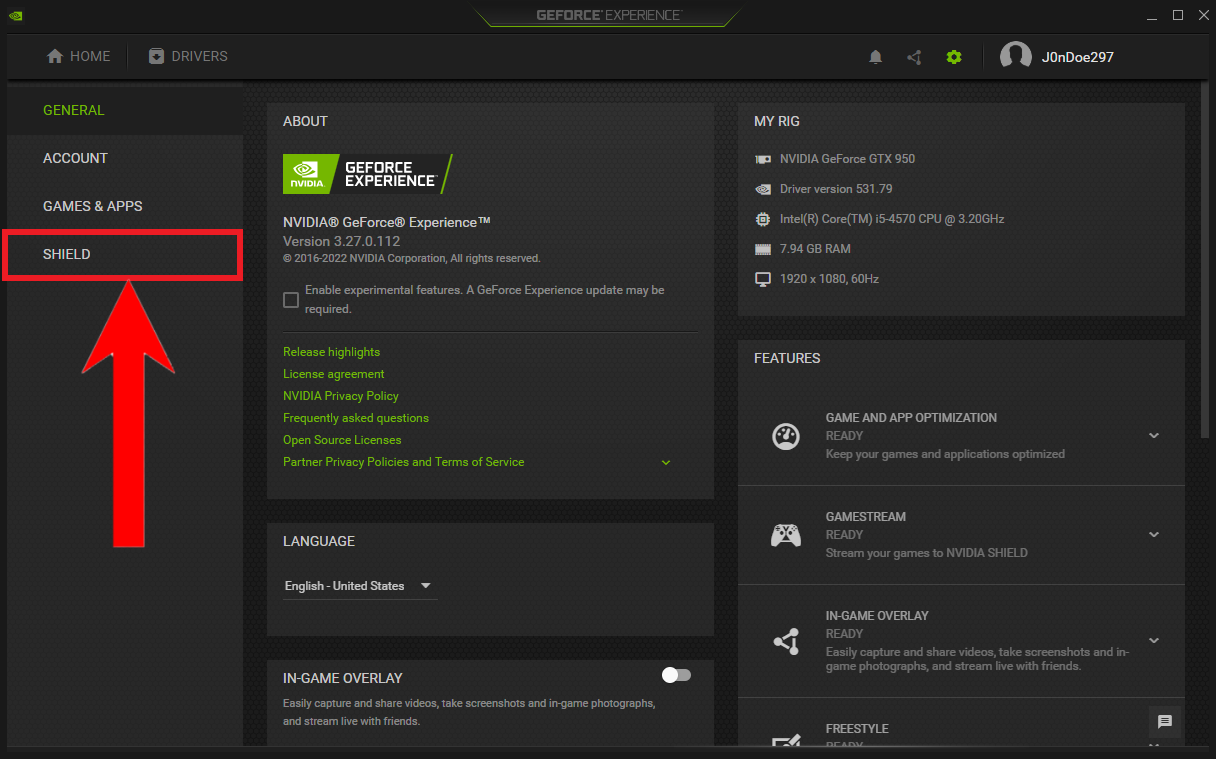Click the NVIDIA GeForce GTX 950 text

click(x=847, y=159)
